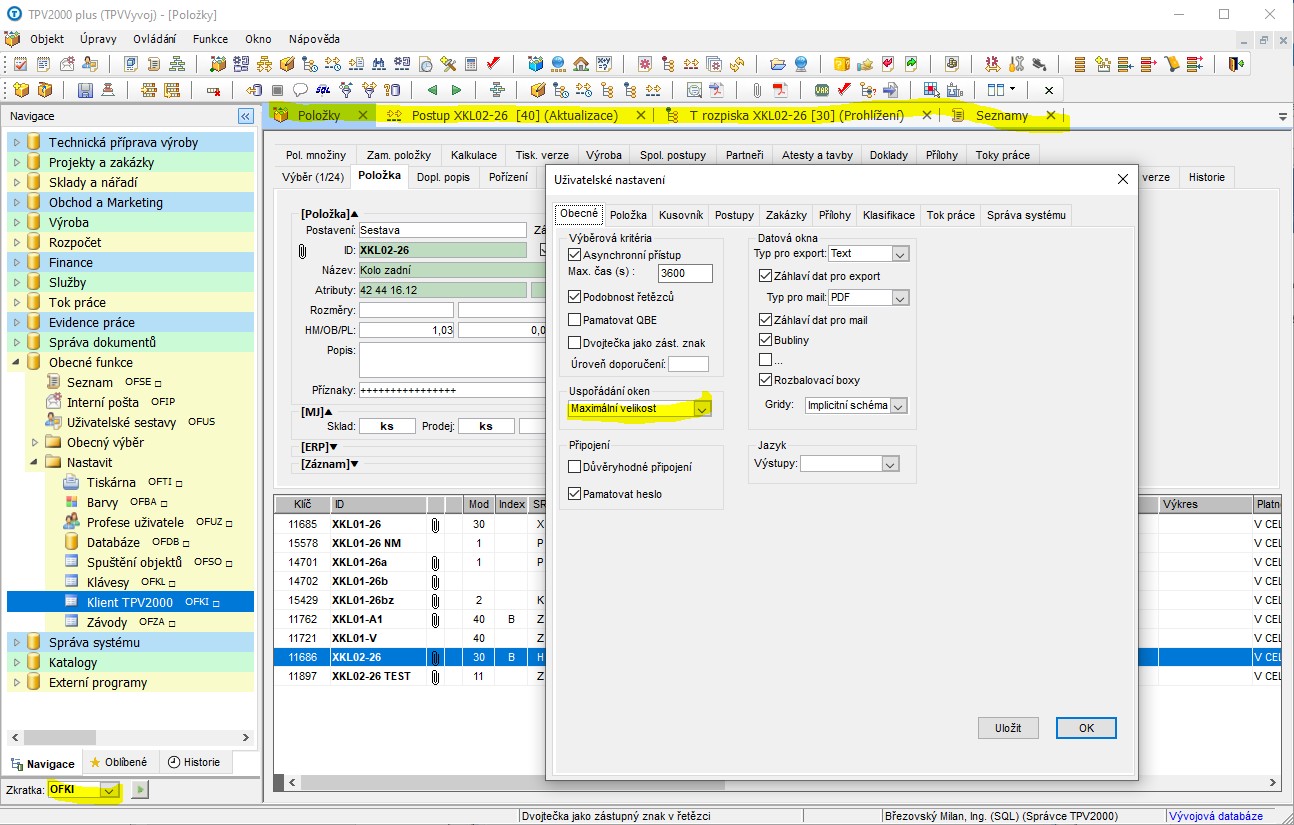Click the wrench and screwdriver tools icon

click(x=1017, y=64)
